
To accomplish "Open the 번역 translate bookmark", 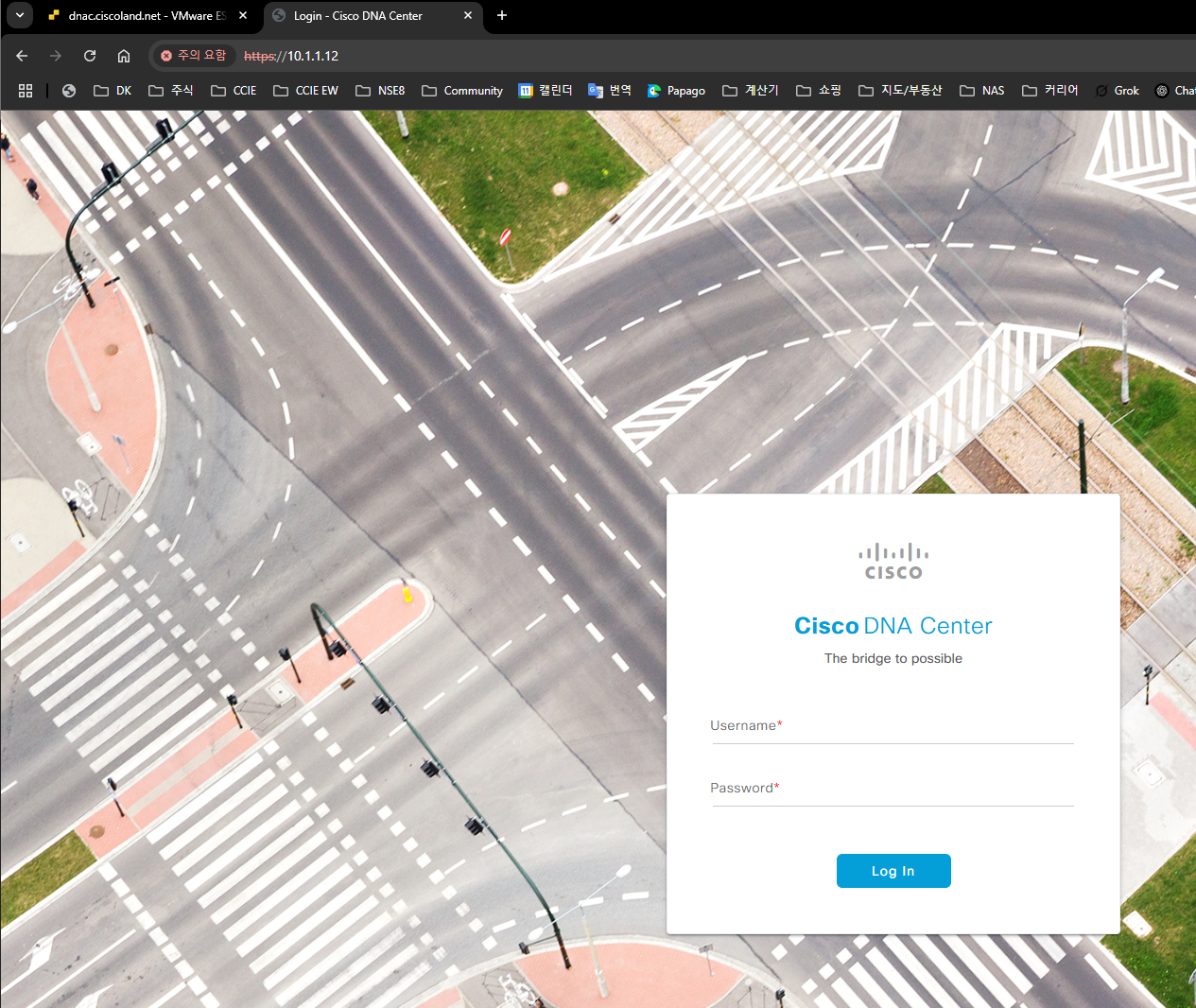I will 610,91.
